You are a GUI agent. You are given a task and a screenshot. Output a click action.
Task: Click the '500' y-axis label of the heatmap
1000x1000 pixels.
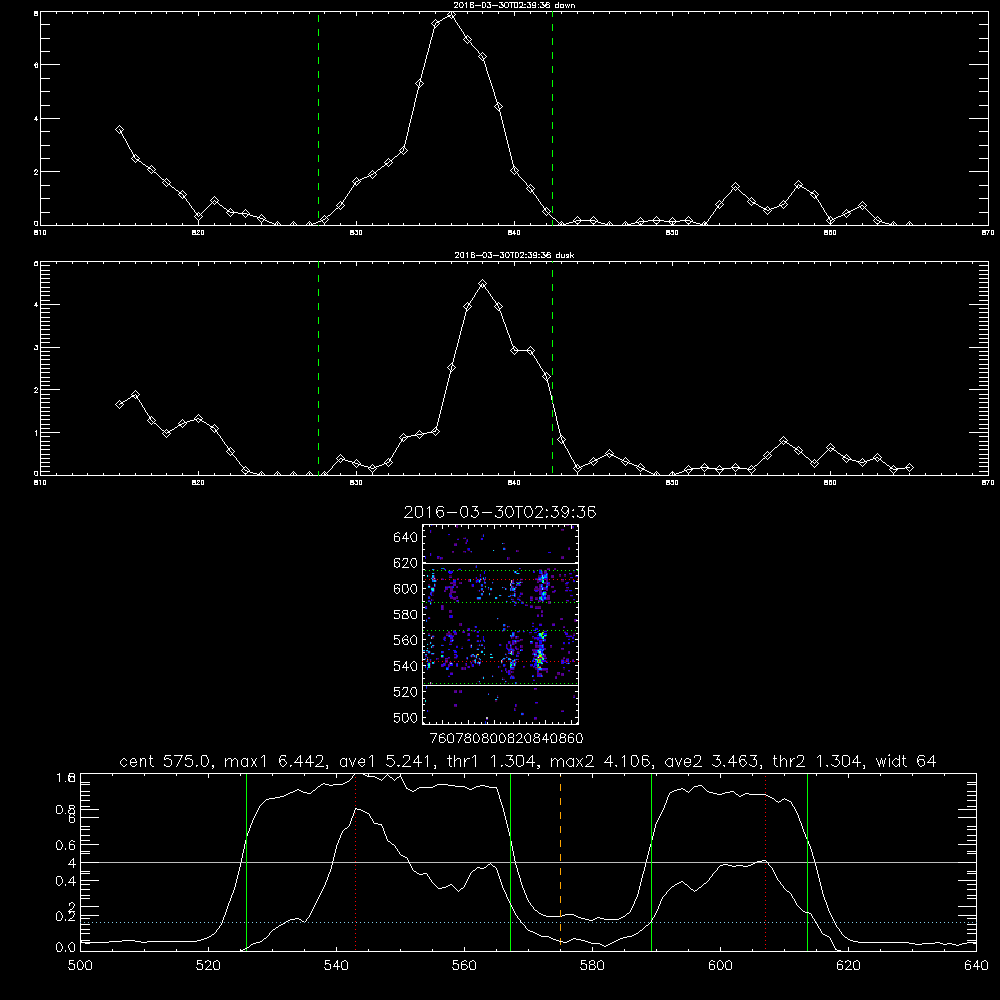405,717
